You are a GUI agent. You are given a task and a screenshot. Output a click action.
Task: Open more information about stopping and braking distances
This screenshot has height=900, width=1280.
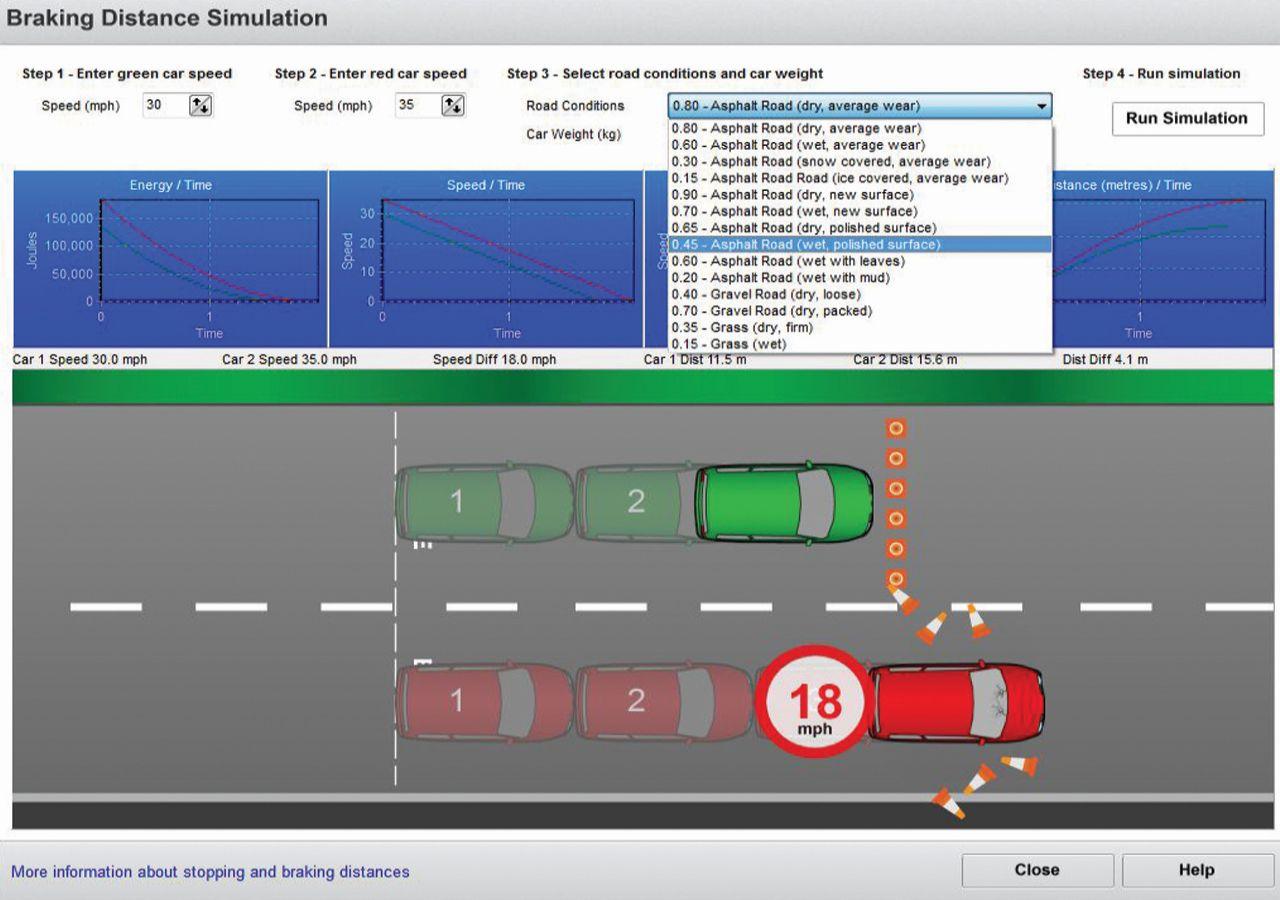tap(210, 872)
